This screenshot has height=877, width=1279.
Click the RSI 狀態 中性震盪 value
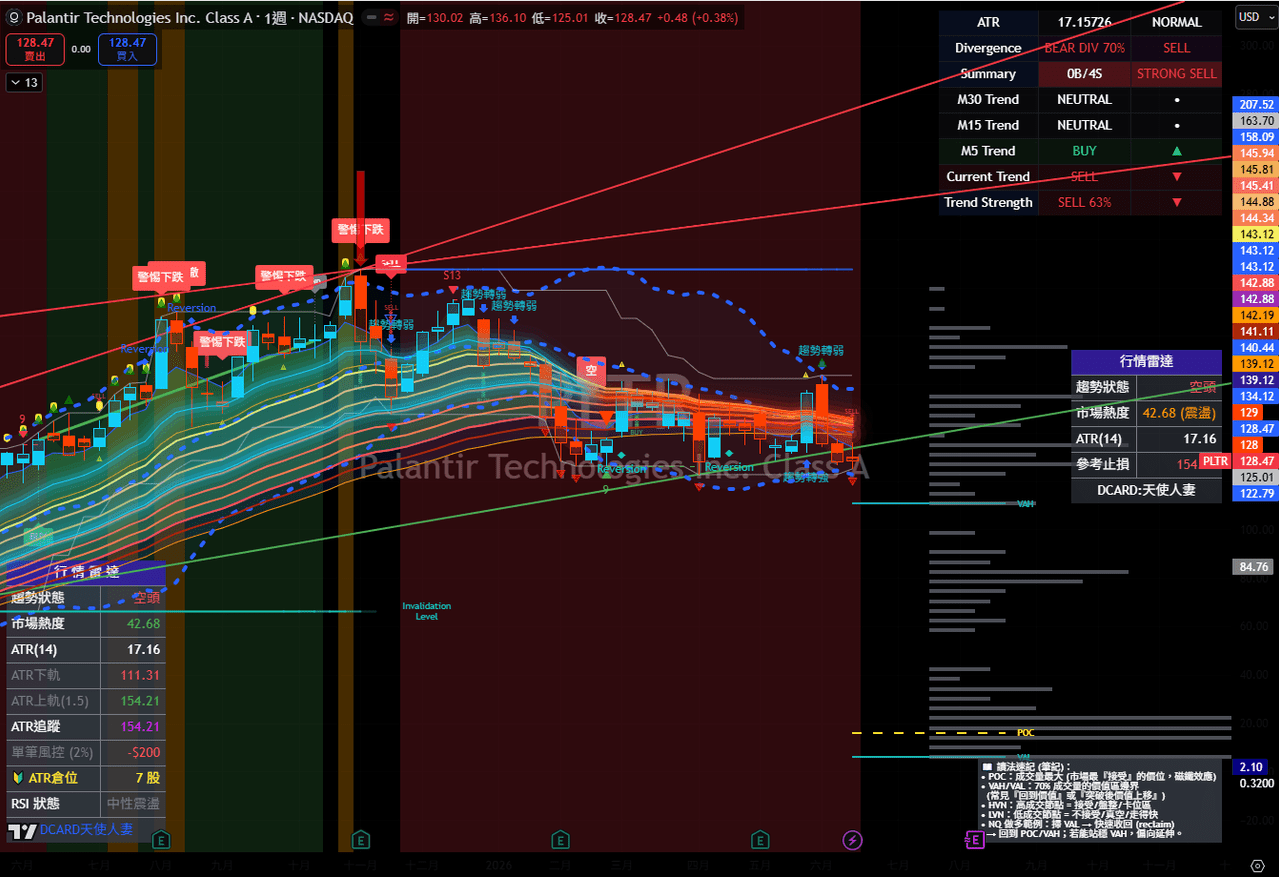click(133, 804)
